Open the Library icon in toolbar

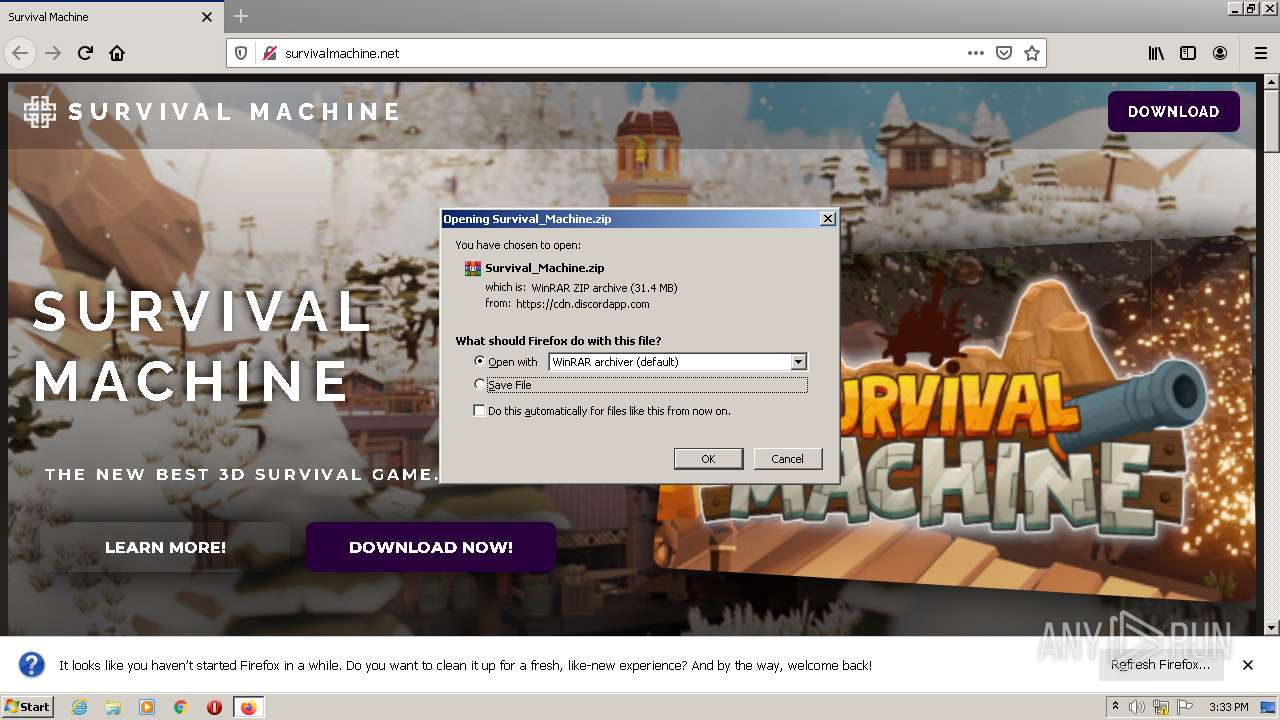(x=1156, y=53)
